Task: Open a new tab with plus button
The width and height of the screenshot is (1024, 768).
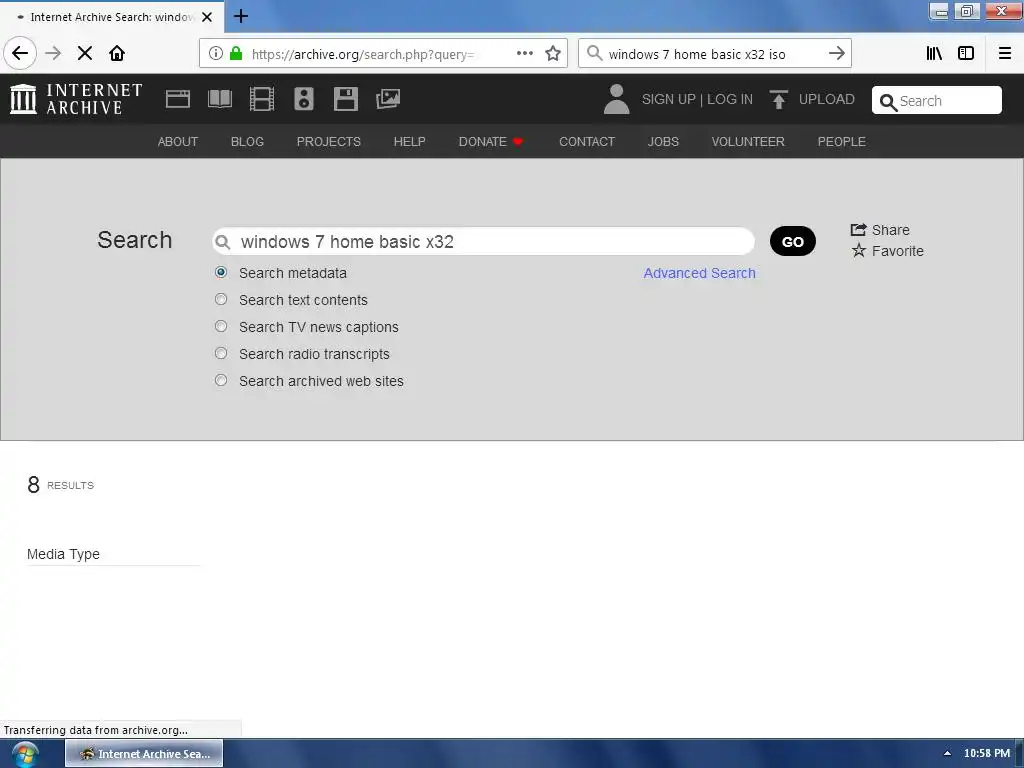Action: [241, 16]
